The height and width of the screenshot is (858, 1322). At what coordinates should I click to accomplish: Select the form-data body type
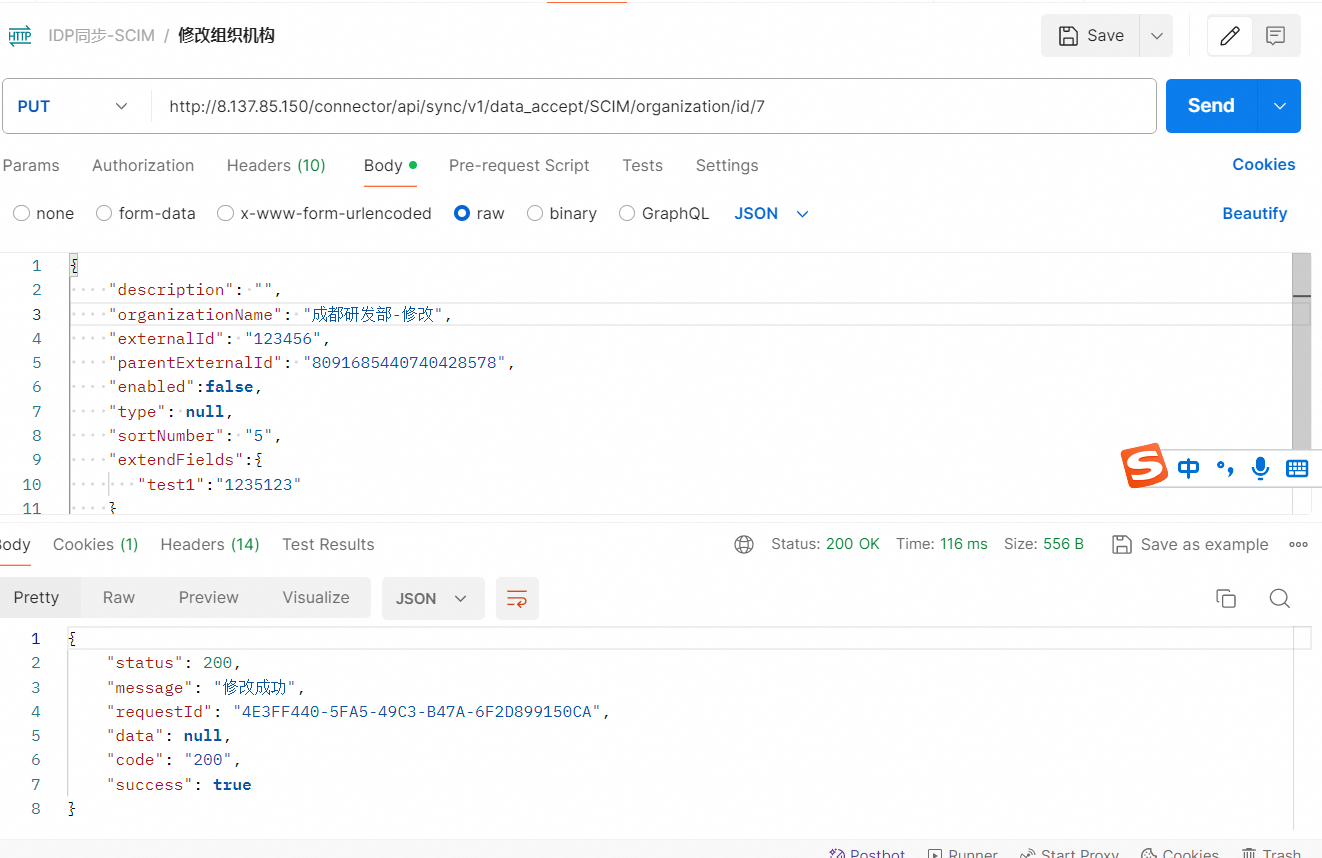pyautogui.click(x=146, y=213)
